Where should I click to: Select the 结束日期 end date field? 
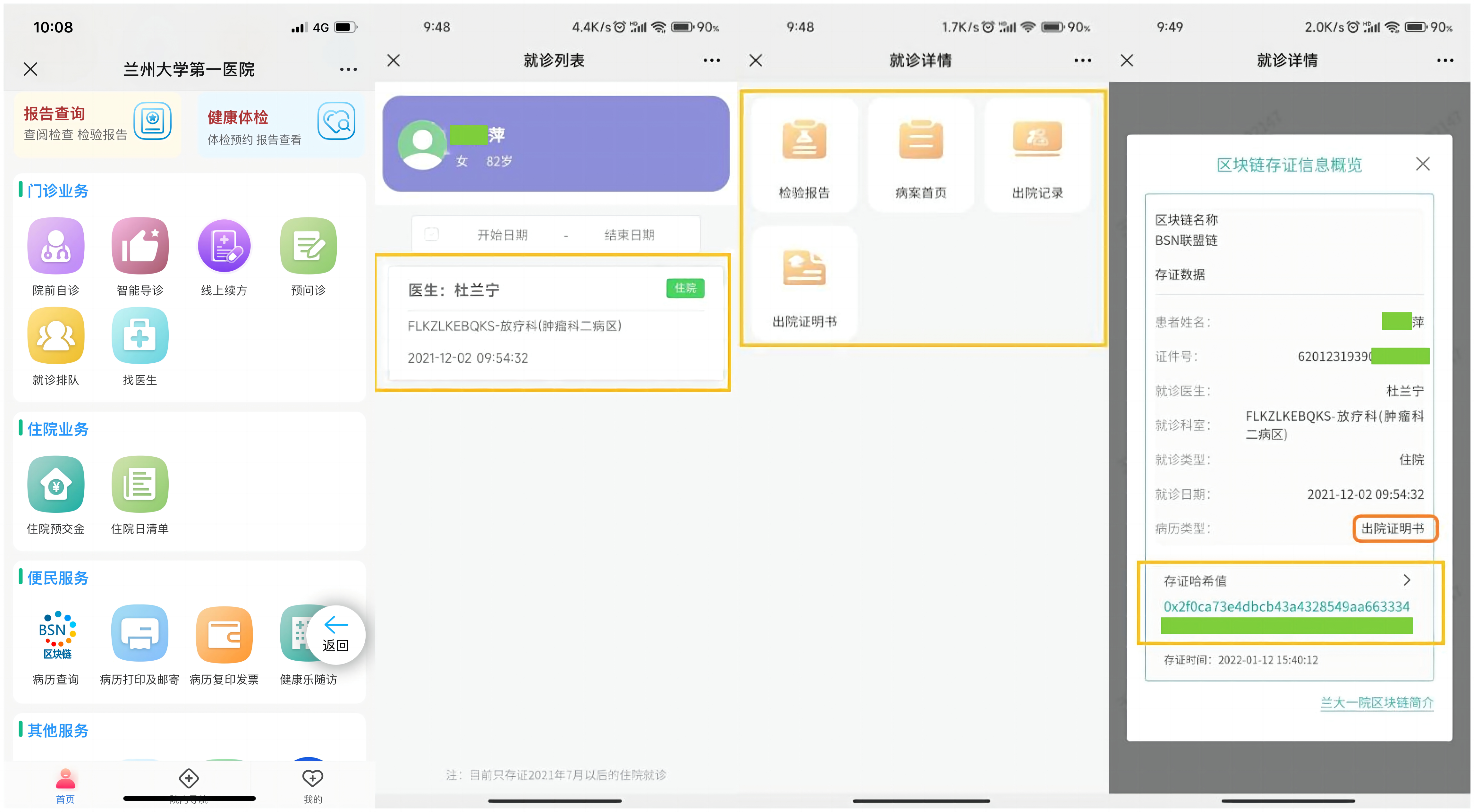(x=630, y=235)
